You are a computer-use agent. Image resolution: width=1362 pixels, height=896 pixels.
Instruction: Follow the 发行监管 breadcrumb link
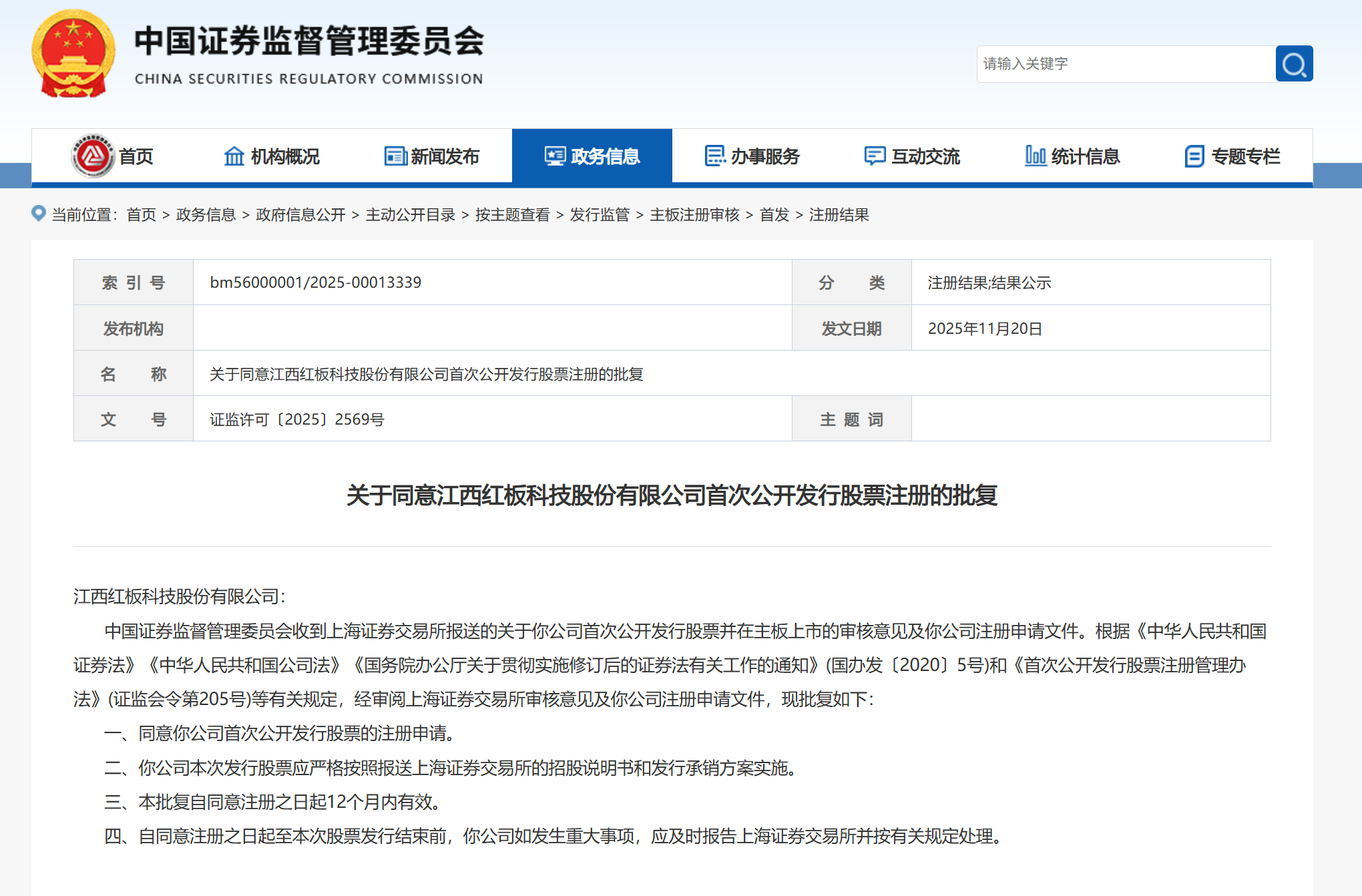600,215
